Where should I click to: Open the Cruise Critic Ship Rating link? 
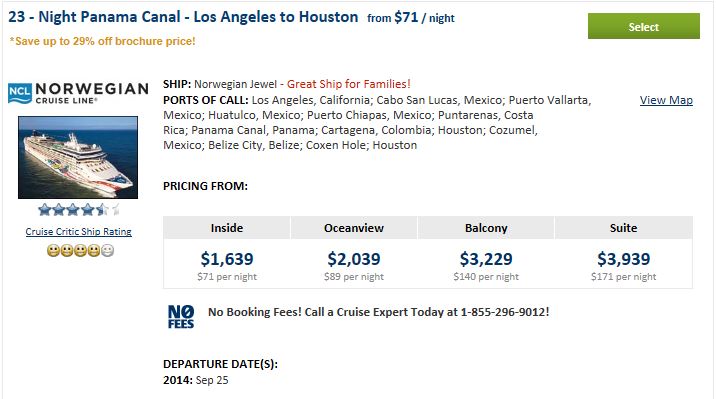(79, 231)
